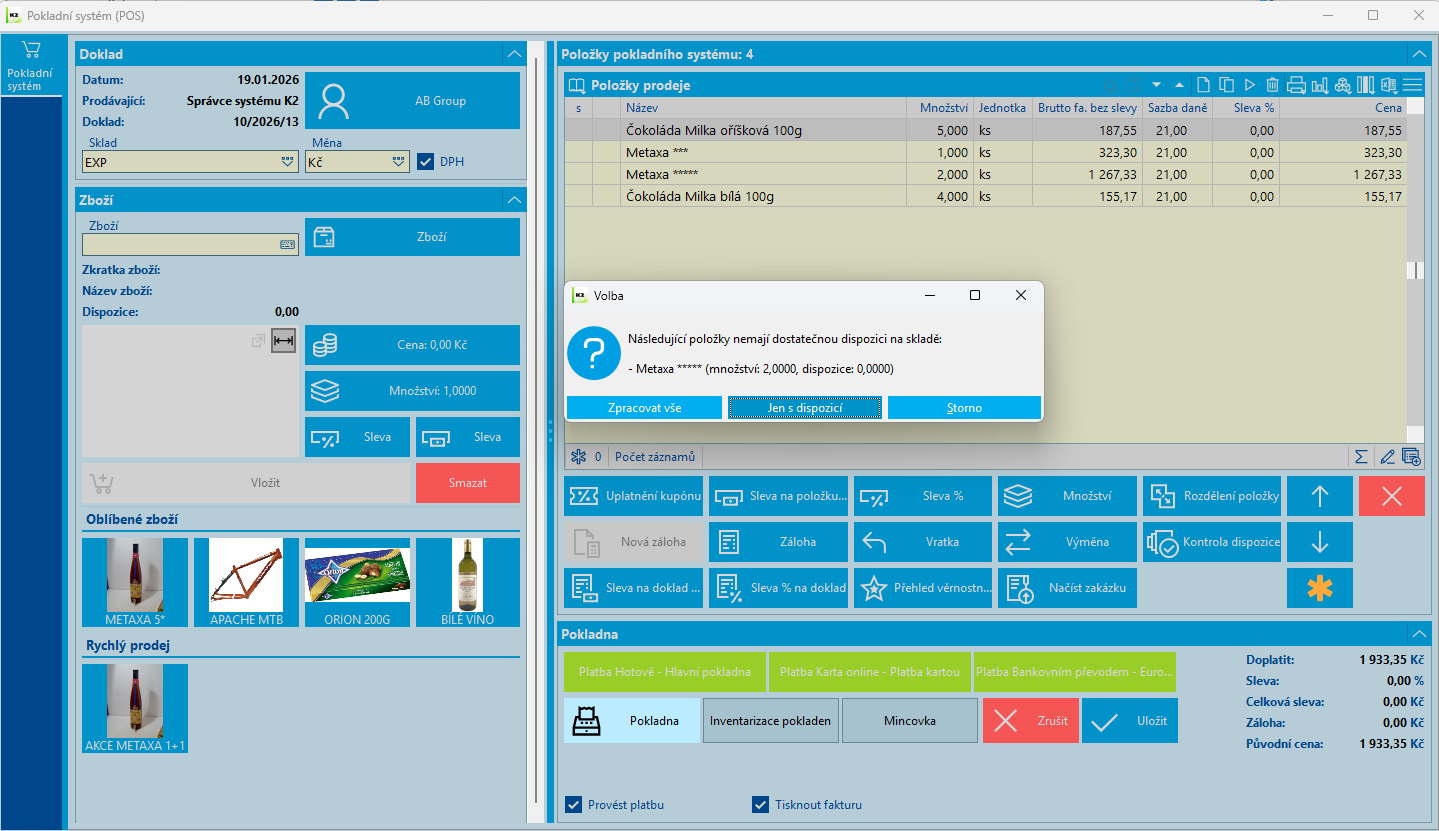Click the Zboží input field
1439x831 pixels.
pos(190,244)
